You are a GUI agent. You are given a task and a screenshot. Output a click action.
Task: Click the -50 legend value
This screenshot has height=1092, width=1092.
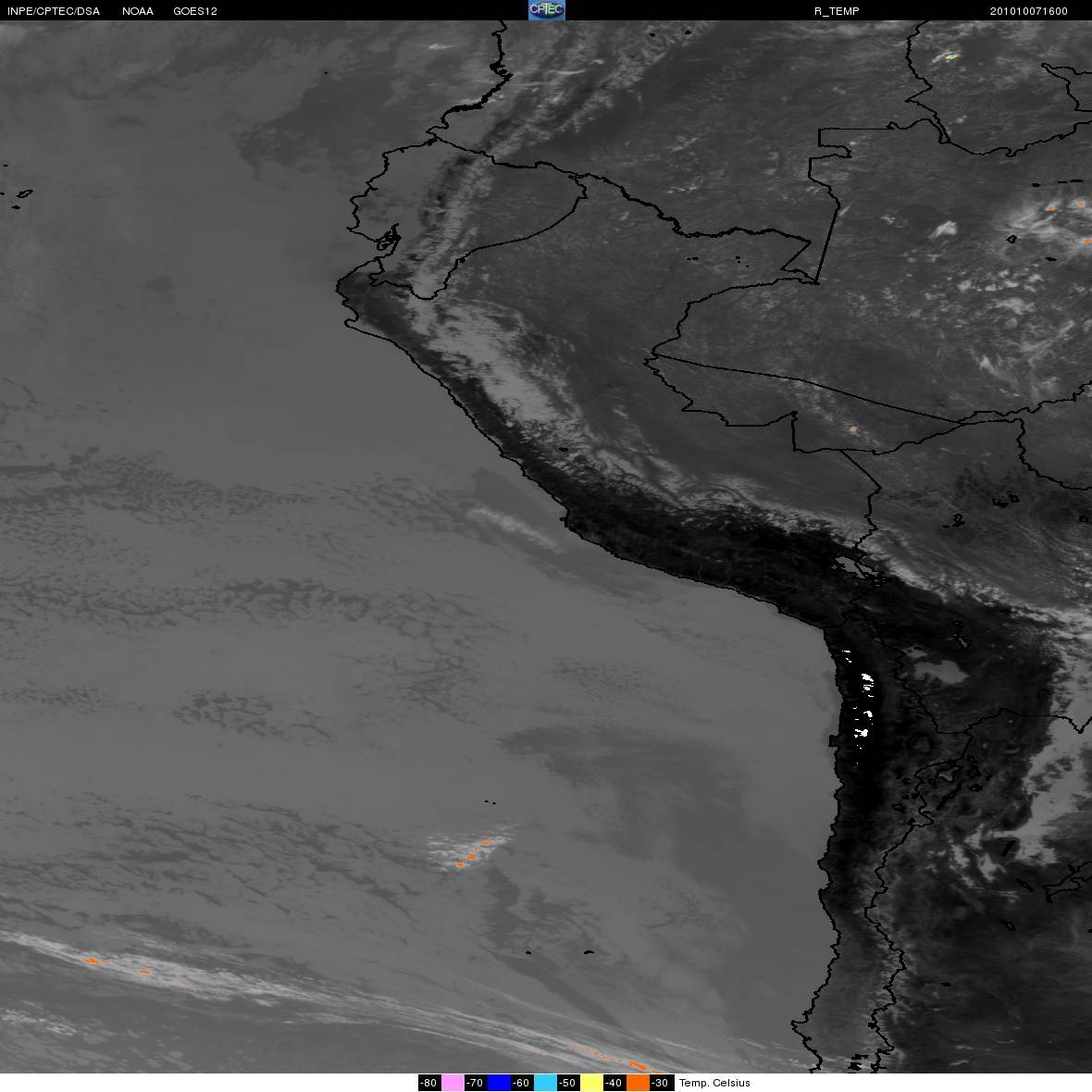pos(569,1083)
